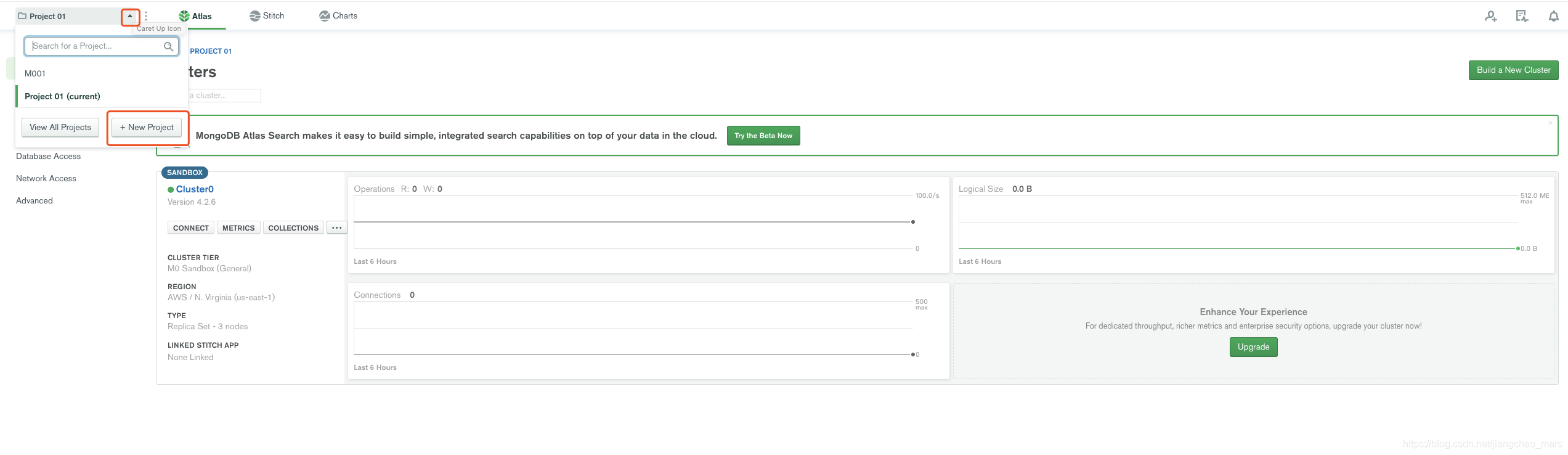Open the activity feed icon
Viewport: 1568px width, 455px height.
pos(1522,16)
